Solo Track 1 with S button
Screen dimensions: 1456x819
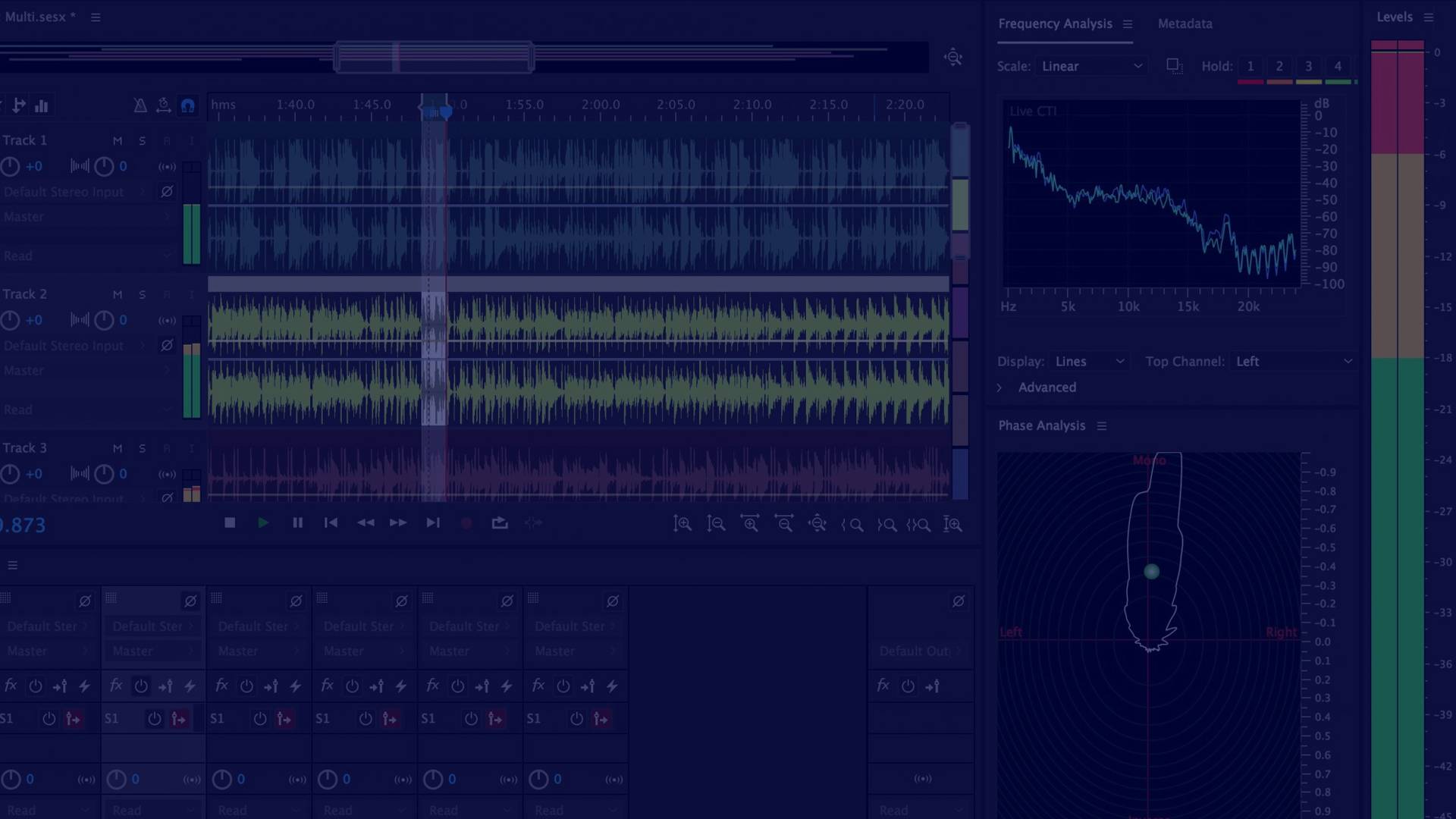tap(142, 141)
